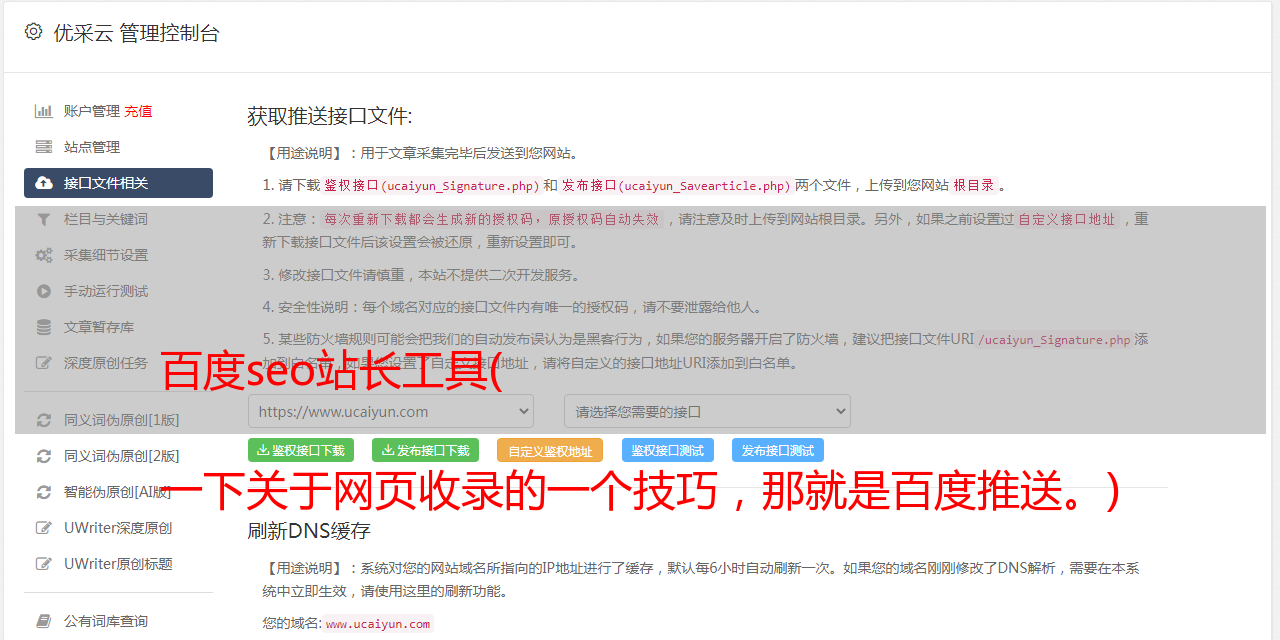Viewport: 1280px width, 640px height.
Task: Click the filter funnel icon for 栏目与关键词
Action: point(44,219)
